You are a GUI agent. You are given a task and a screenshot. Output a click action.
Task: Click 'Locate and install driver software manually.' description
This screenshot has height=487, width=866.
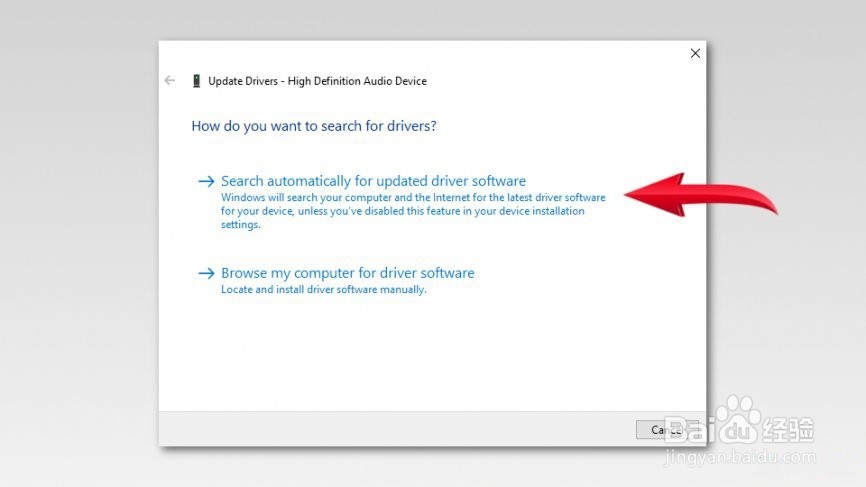coord(324,289)
